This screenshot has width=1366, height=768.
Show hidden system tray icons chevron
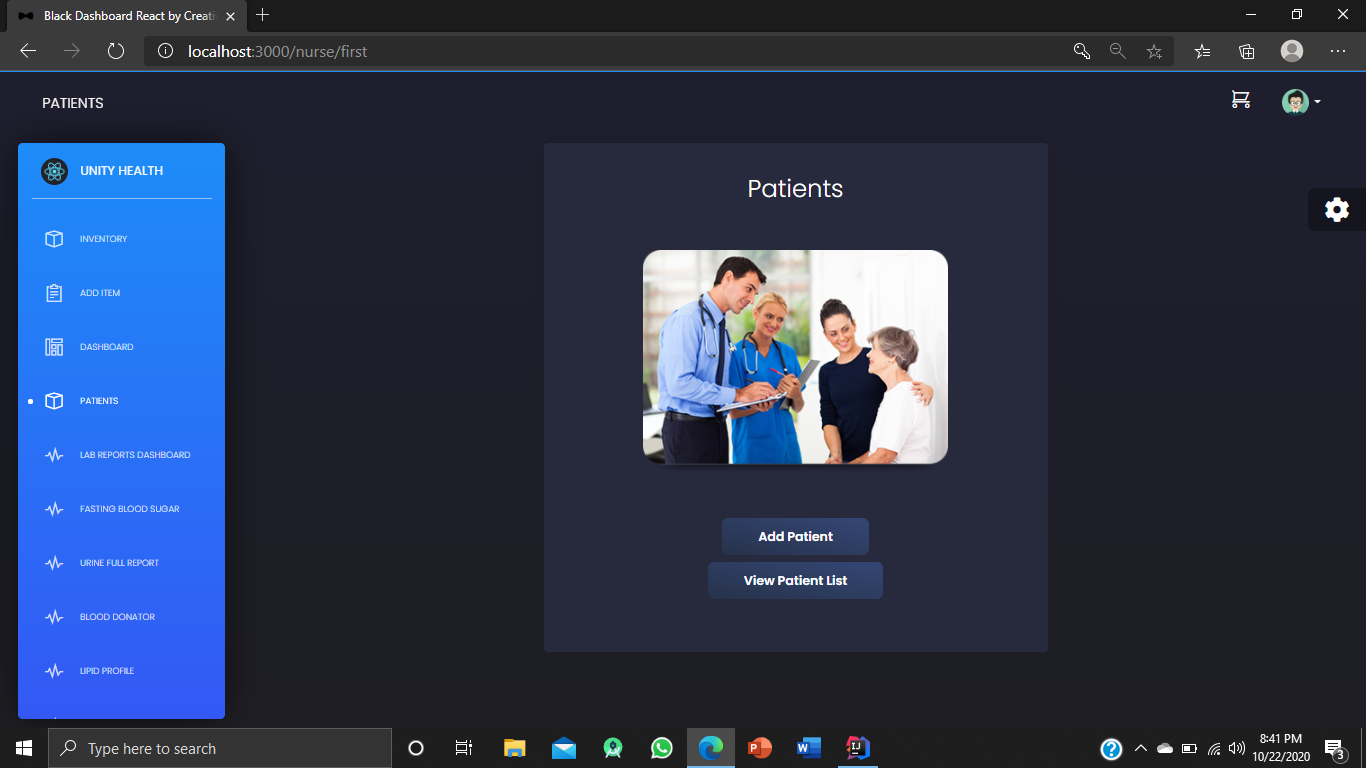[1140, 748]
